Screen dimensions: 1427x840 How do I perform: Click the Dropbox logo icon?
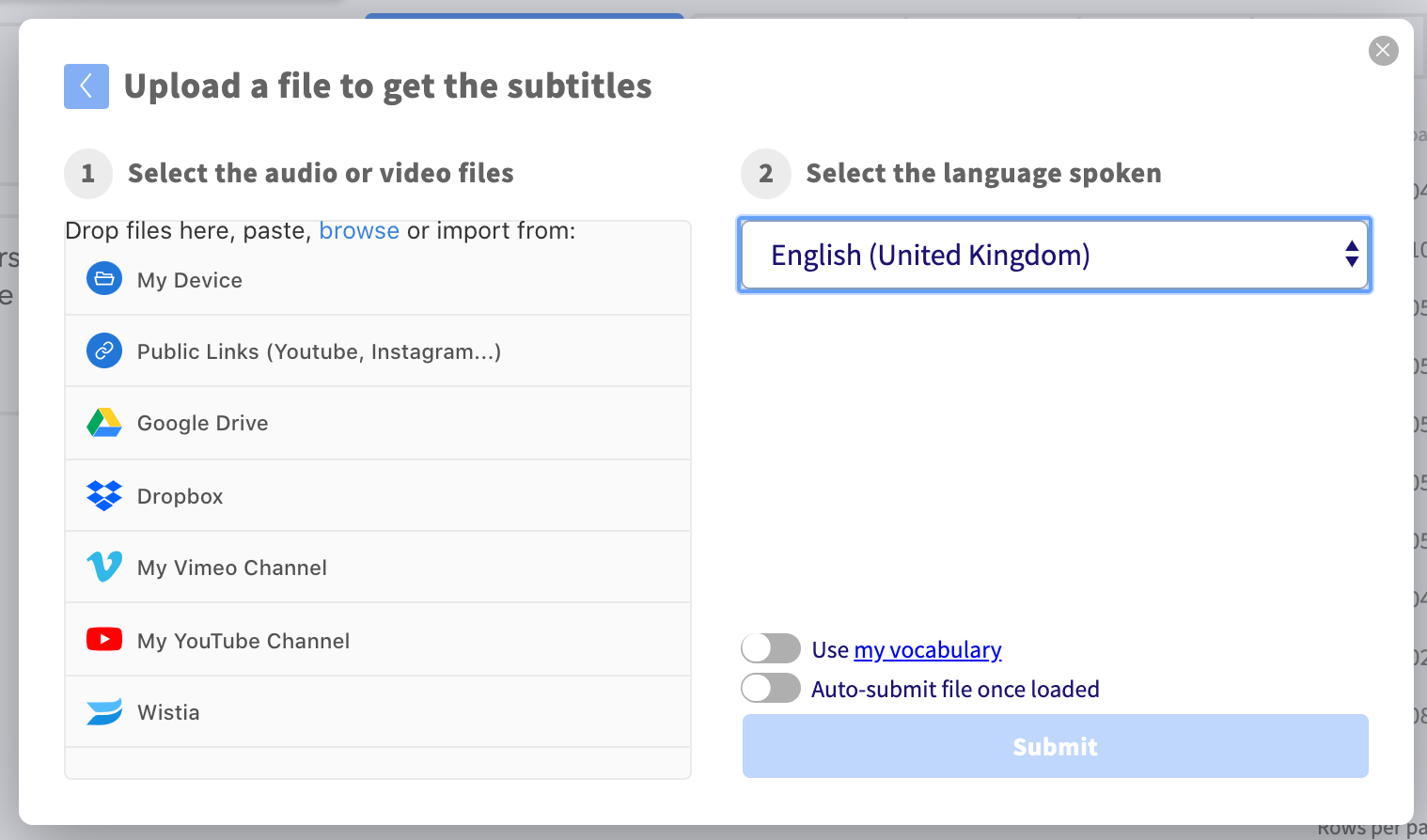pos(104,495)
